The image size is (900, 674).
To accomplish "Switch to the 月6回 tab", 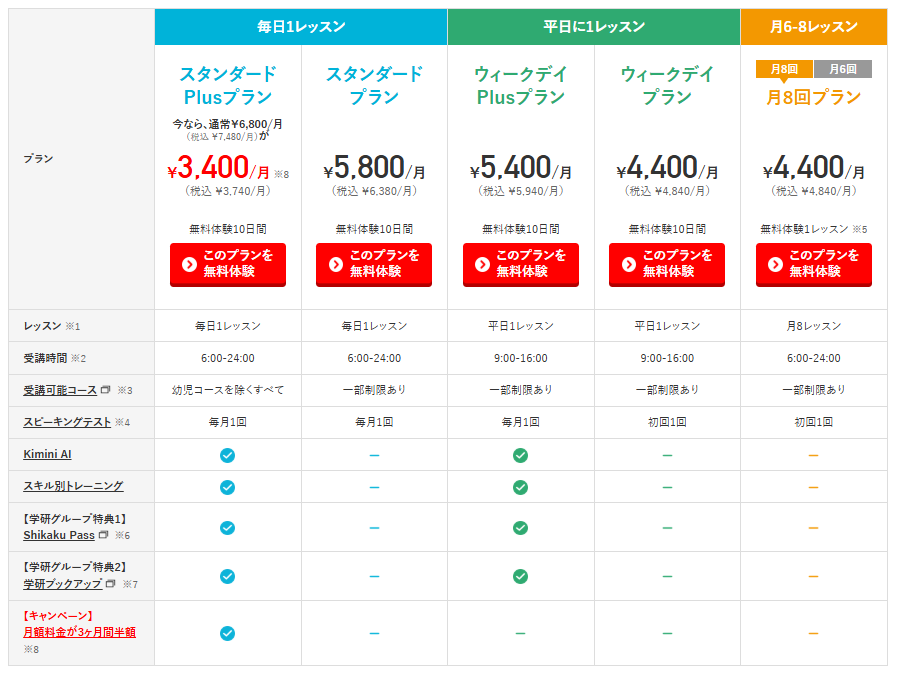I will click(843, 69).
